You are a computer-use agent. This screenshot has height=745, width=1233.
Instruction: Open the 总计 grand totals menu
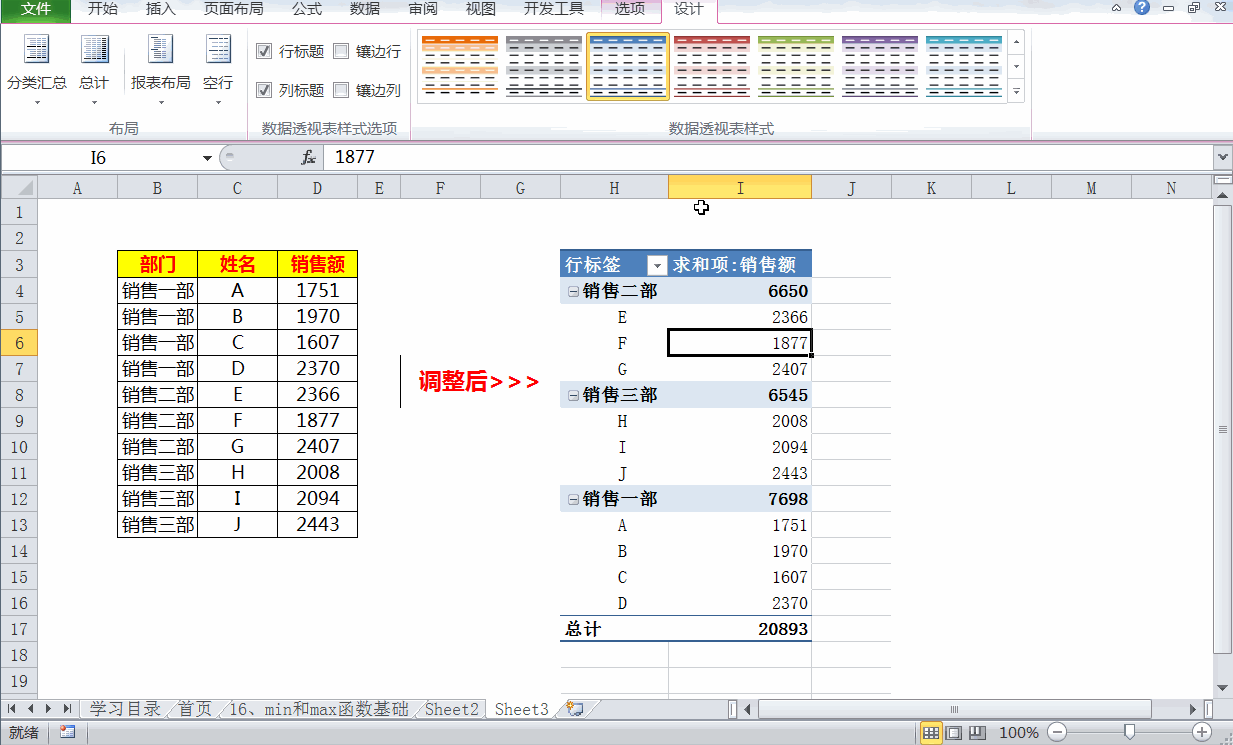pyautogui.click(x=94, y=68)
